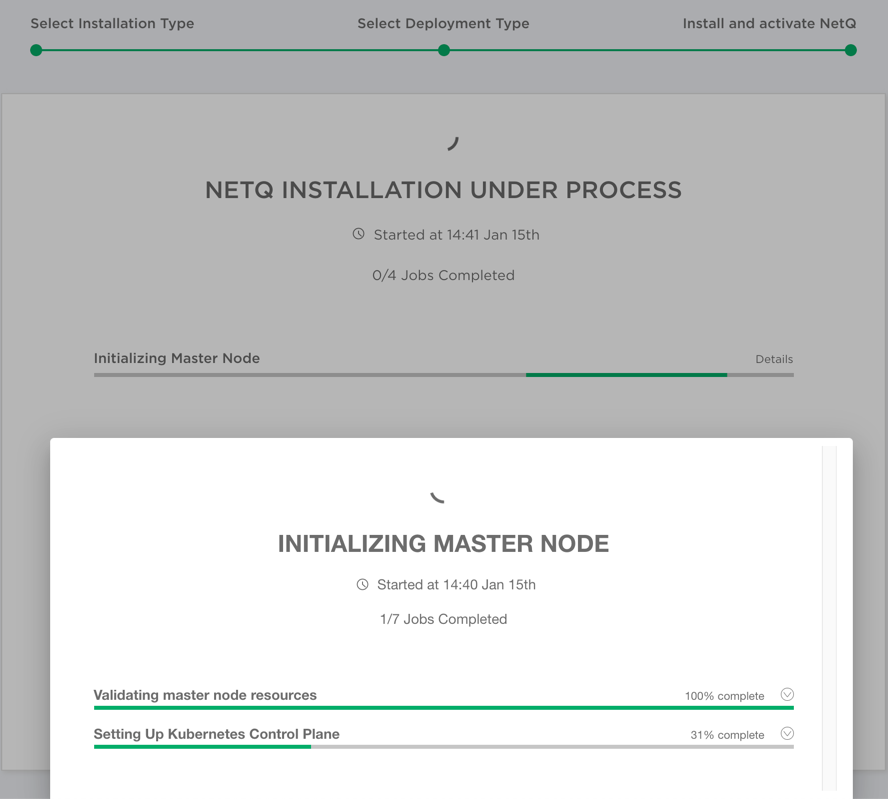Go to Install and activate NetQ step label

[769, 23]
